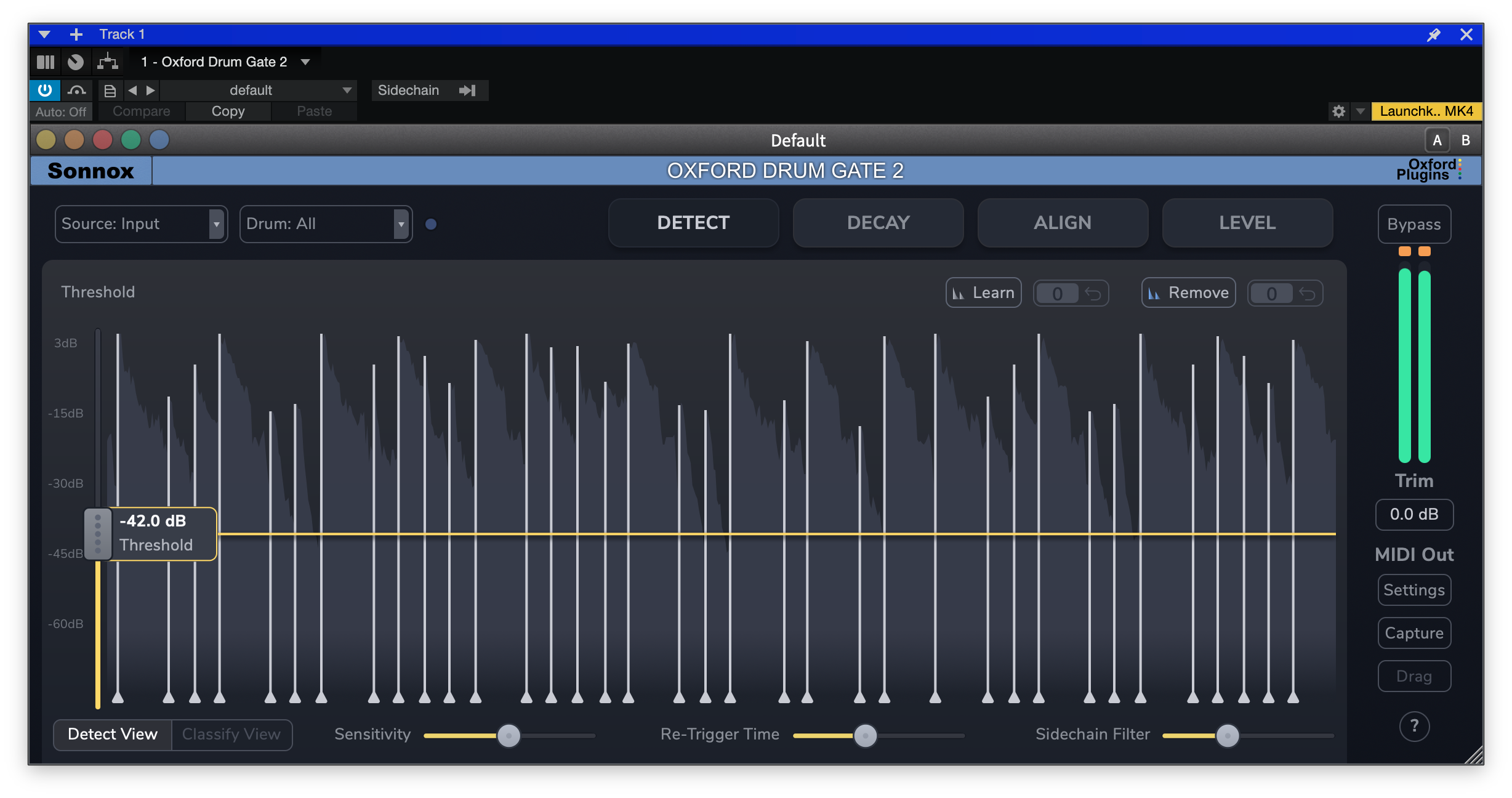Click the plus icon beside Track 1

click(76, 34)
